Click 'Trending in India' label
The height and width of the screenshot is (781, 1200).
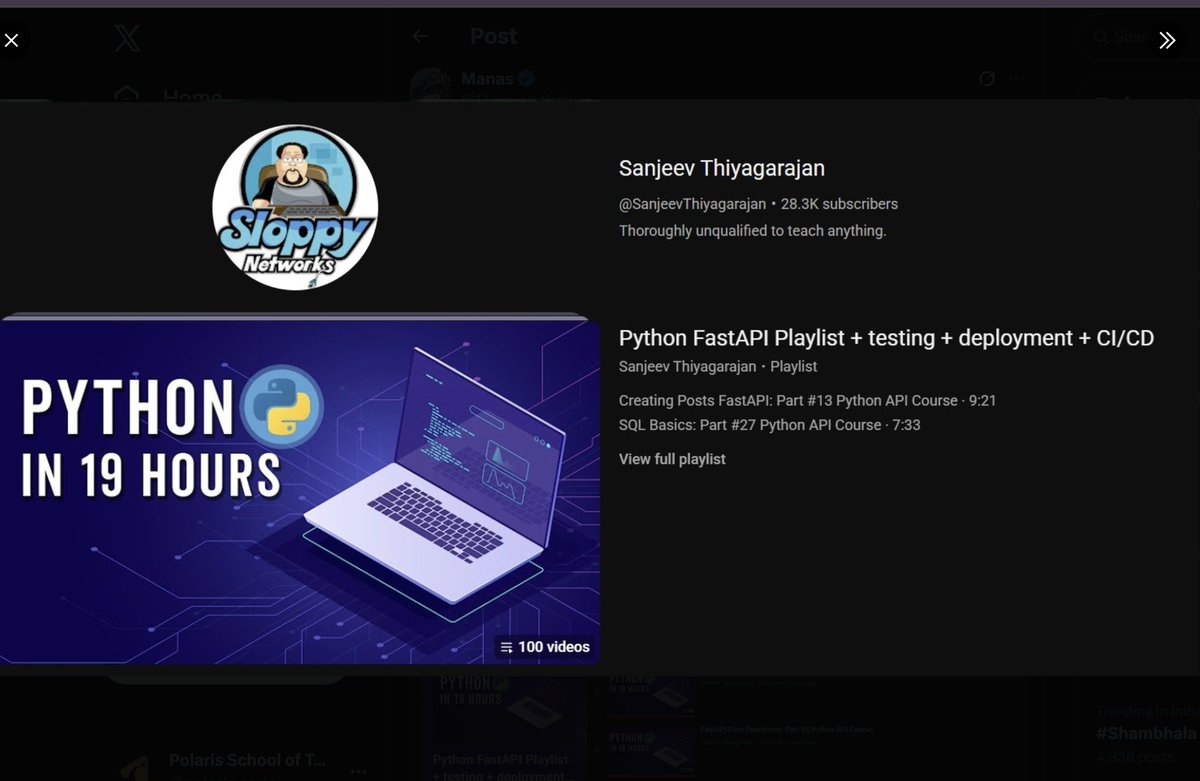coord(1147,712)
